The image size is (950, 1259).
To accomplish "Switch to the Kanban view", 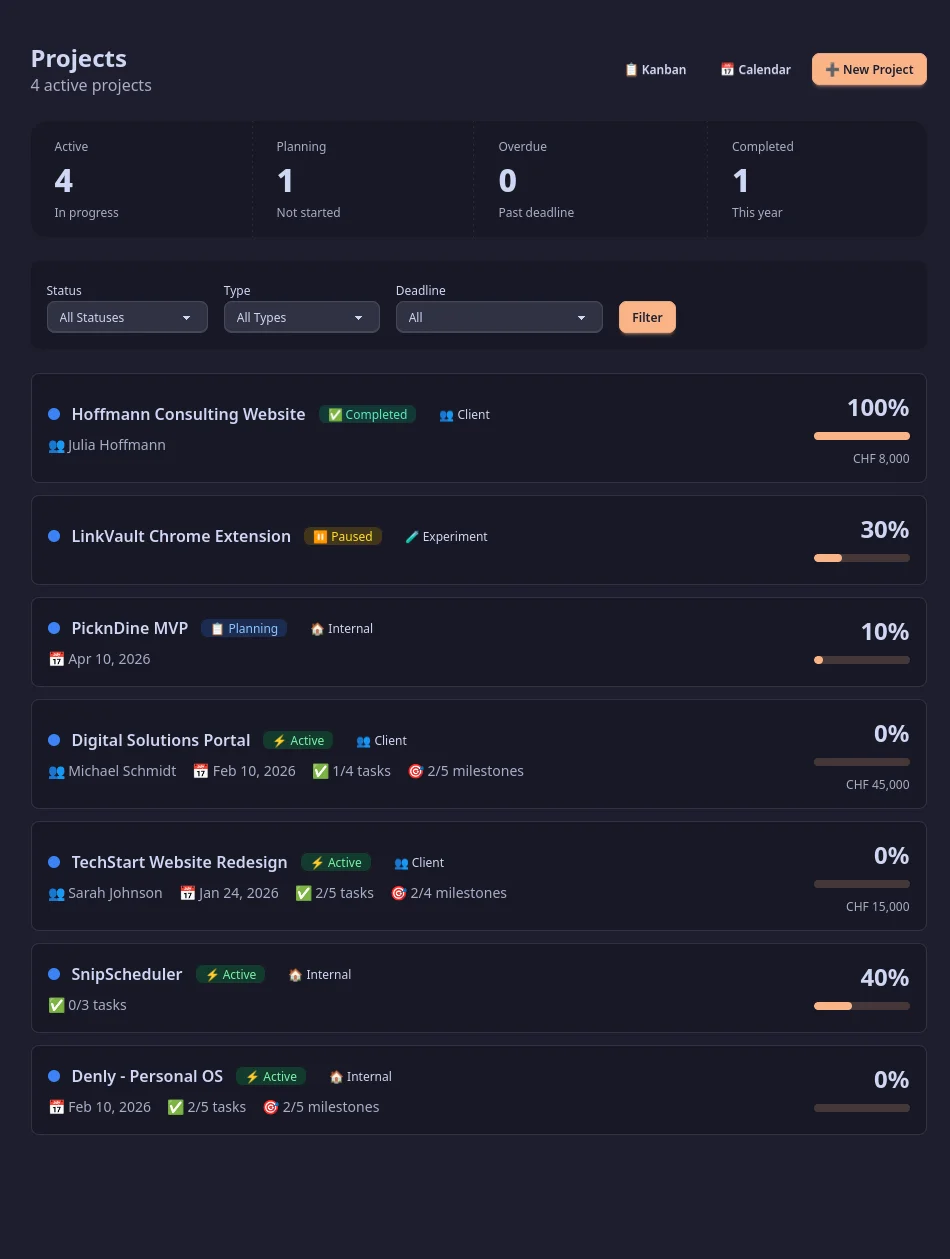I will (656, 70).
